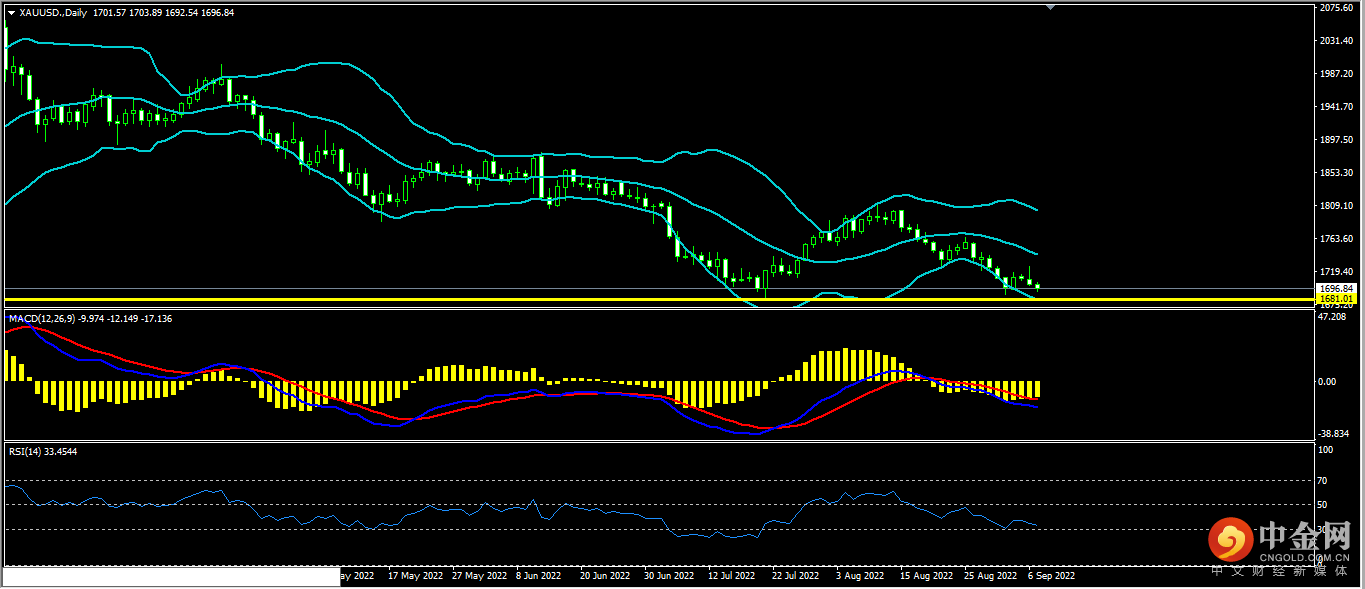Click the 17 May 2022 date marker
Viewport: 1365px width, 589px height.
[x=415, y=576]
